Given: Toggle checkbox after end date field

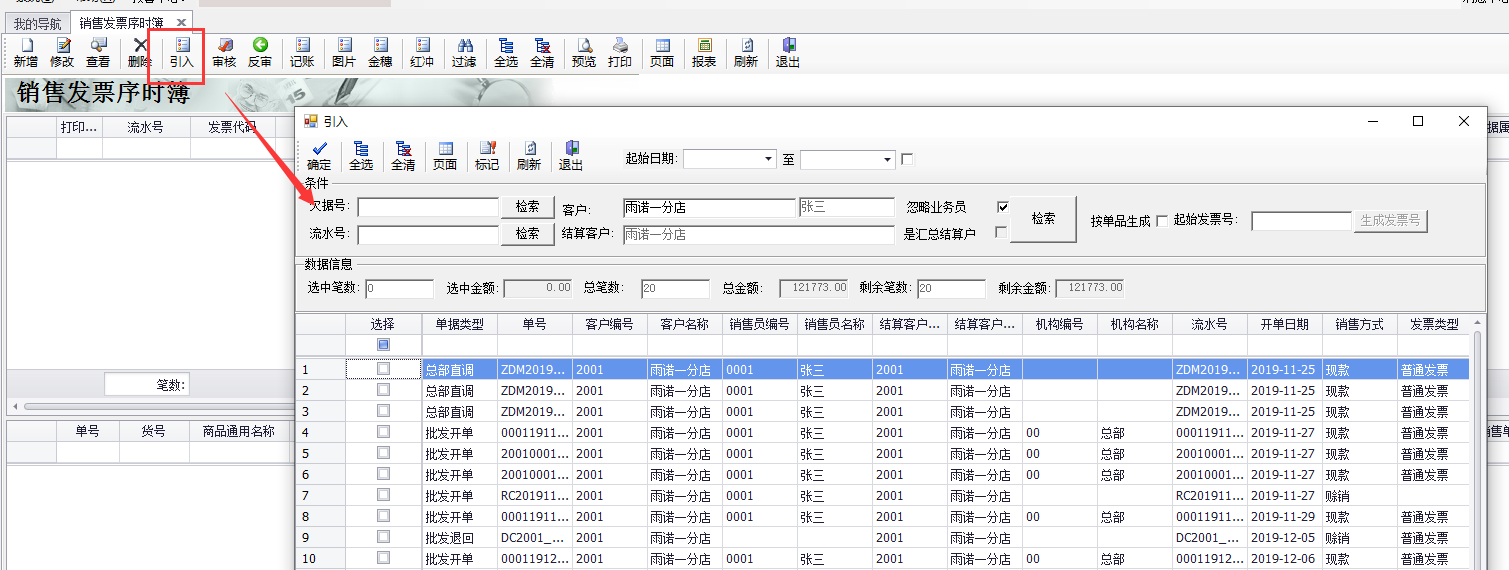Looking at the screenshot, I should pos(907,159).
